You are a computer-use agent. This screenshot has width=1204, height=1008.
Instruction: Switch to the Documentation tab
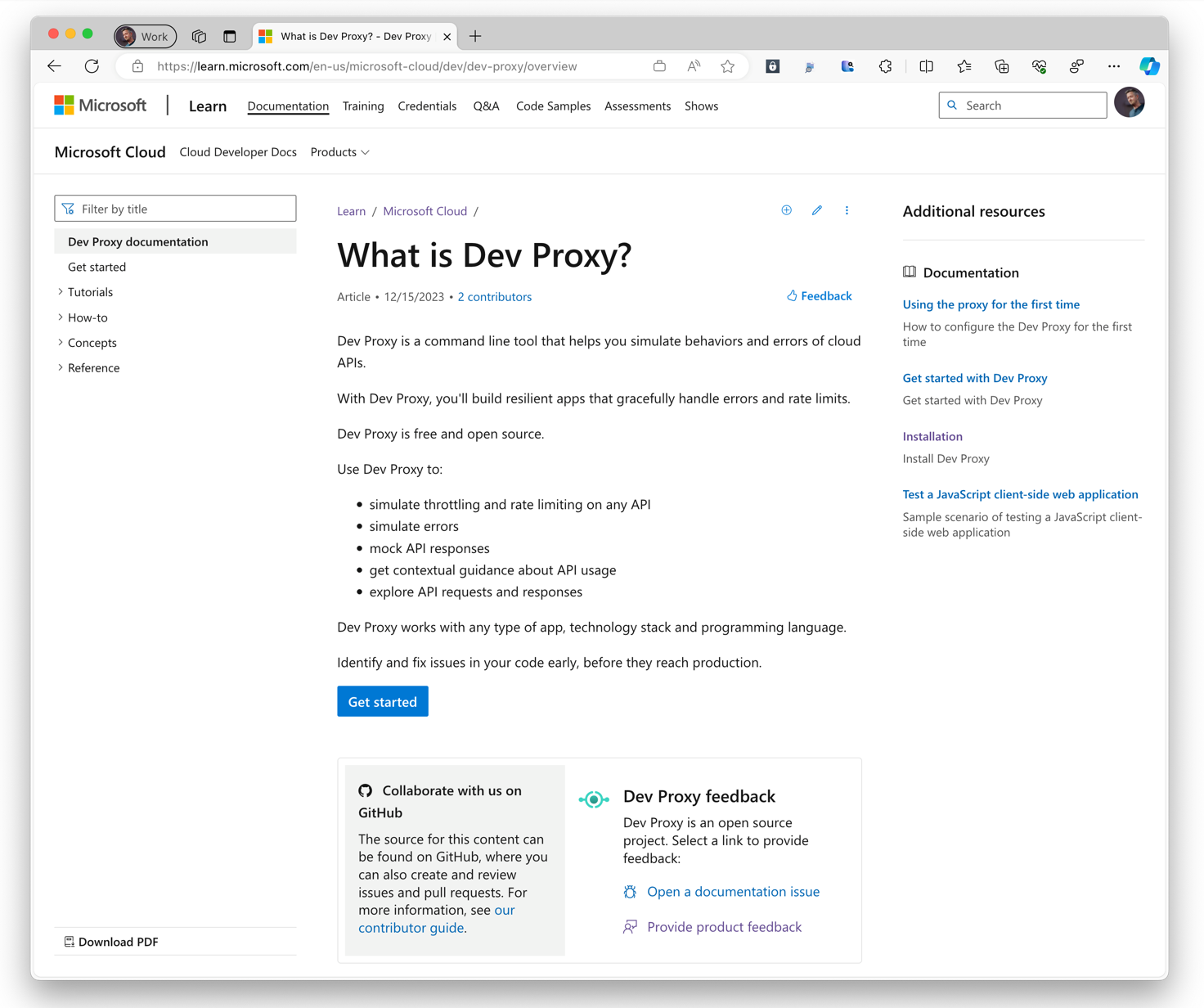(x=288, y=106)
